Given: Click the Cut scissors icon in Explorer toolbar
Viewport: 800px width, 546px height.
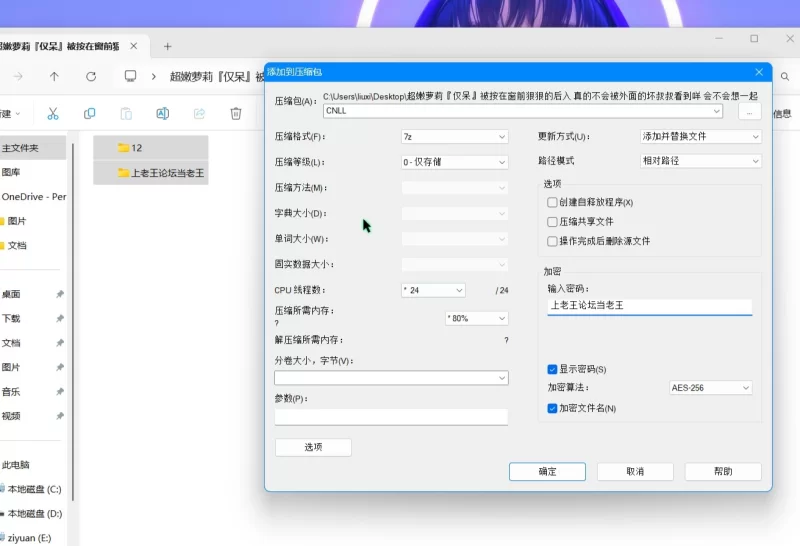Looking at the screenshot, I should coord(53,113).
